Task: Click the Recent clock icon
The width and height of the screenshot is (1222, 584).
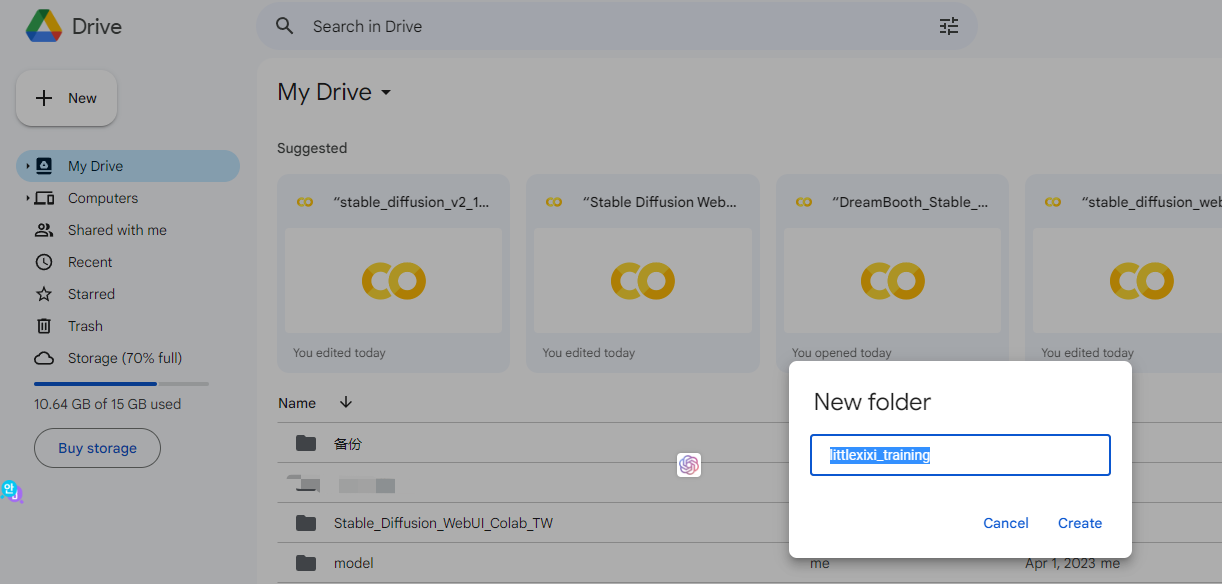Action: click(44, 262)
